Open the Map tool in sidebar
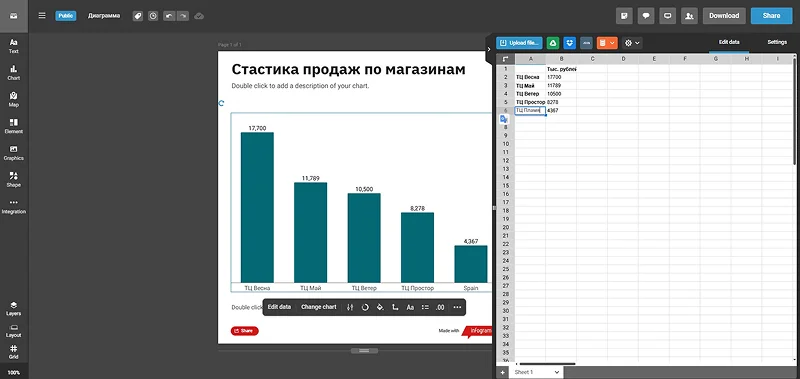 point(14,99)
